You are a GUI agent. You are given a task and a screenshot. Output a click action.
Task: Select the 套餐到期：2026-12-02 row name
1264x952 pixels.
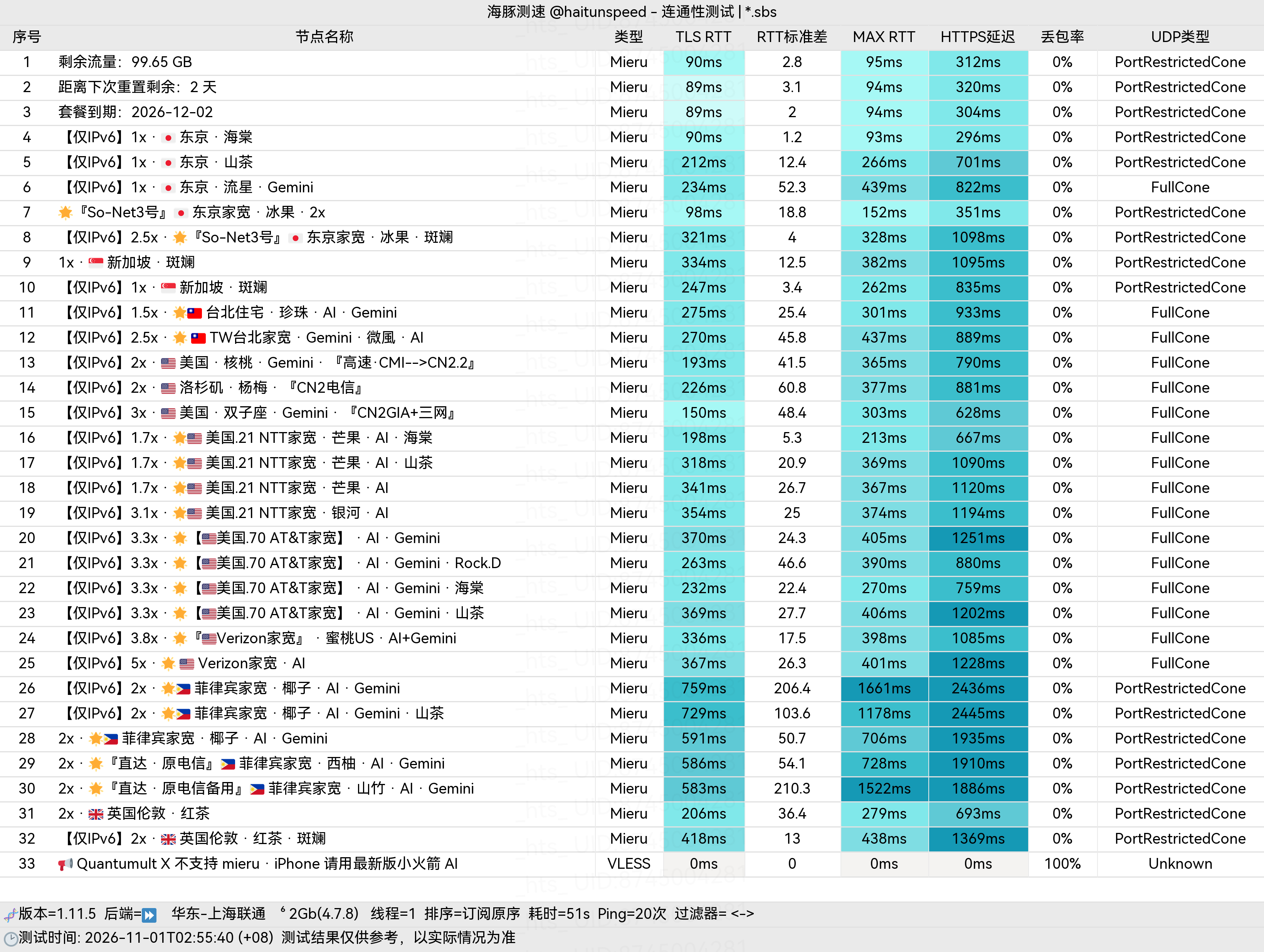click(x=135, y=113)
